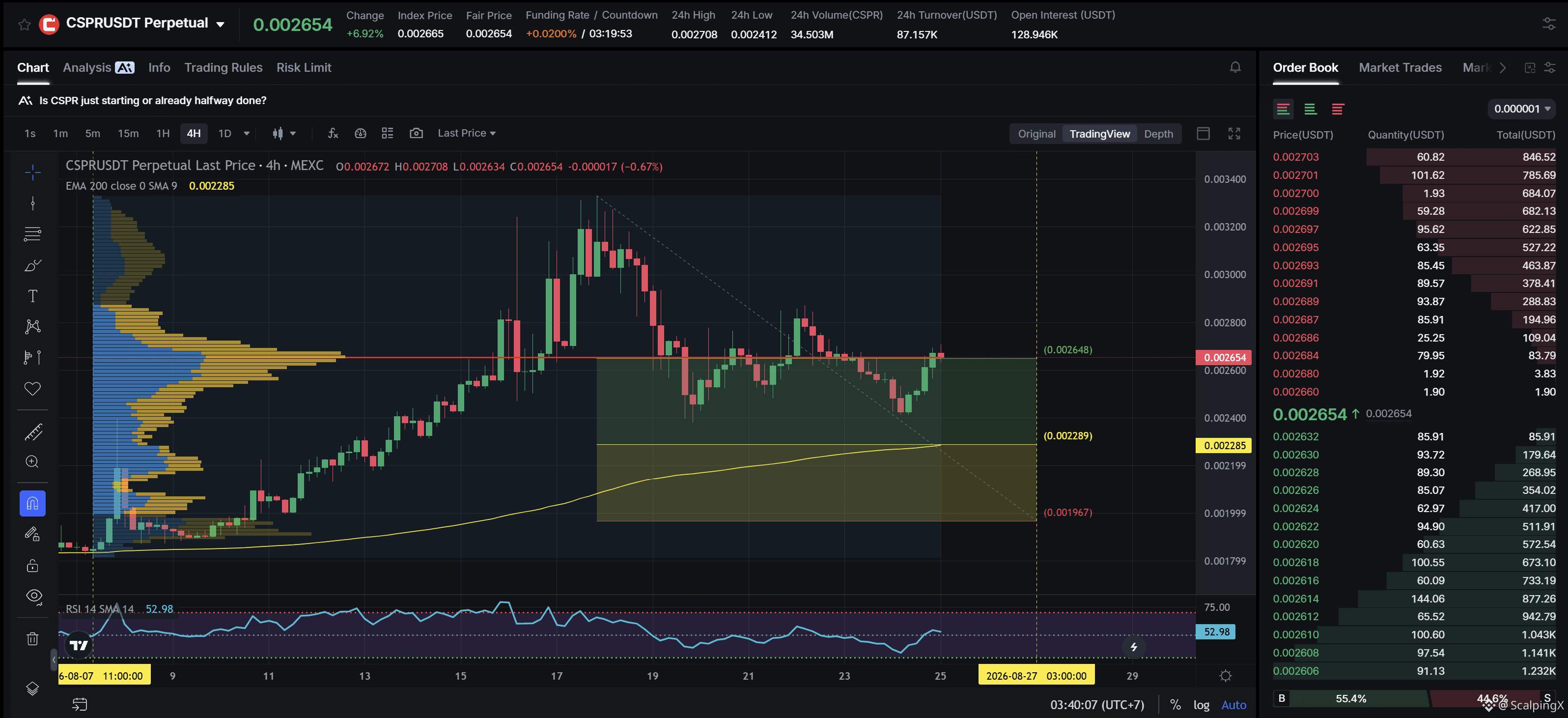Remove drawings using trash icon
Screen dimensions: 1568x718
click(33, 638)
